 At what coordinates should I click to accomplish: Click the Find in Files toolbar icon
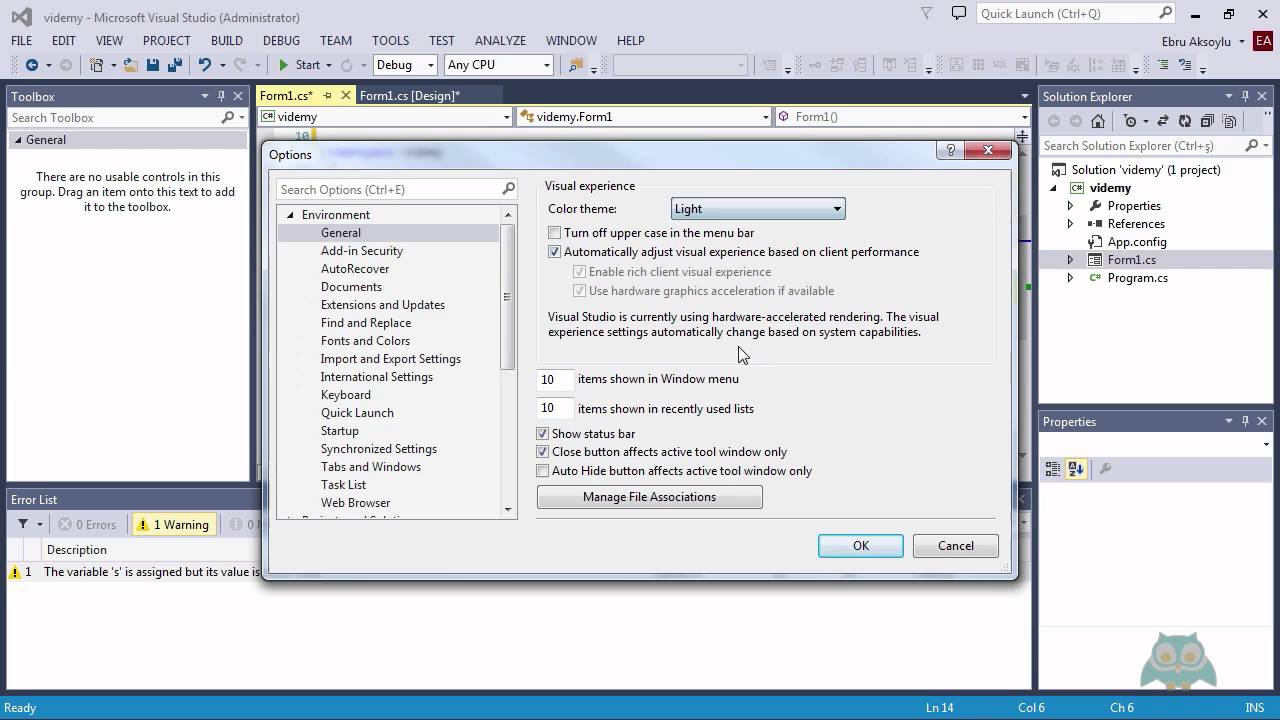(x=575, y=65)
